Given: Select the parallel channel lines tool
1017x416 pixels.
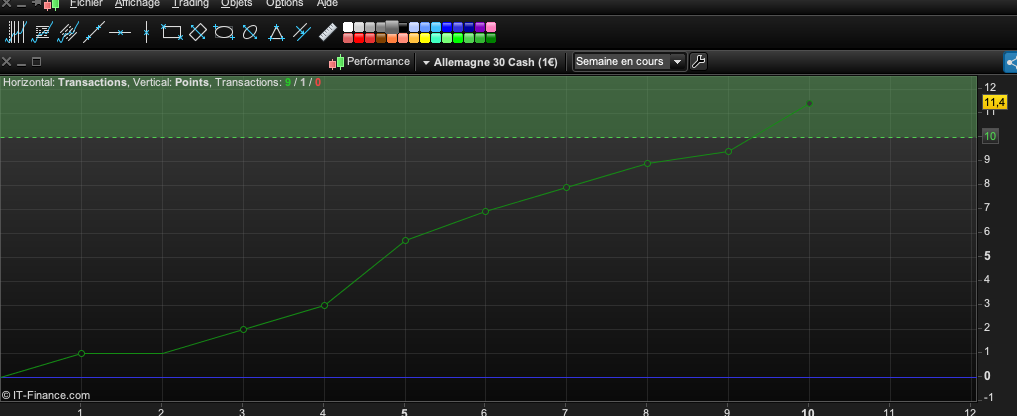Looking at the screenshot, I should [x=67, y=31].
